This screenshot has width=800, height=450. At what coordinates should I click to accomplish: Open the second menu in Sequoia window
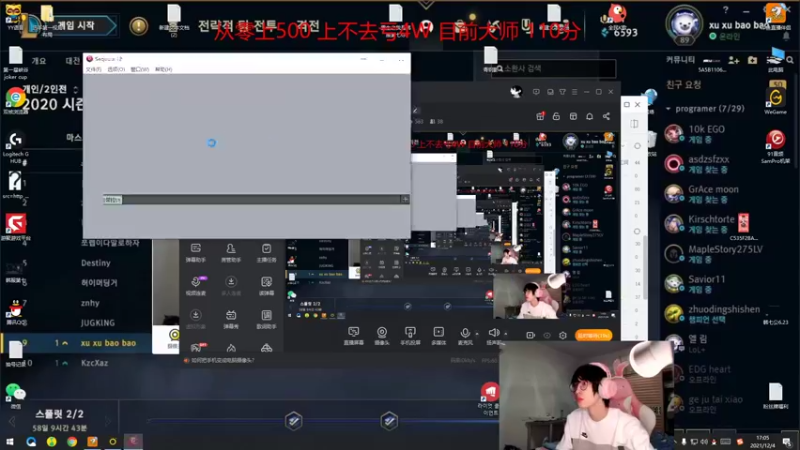(116, 69)
